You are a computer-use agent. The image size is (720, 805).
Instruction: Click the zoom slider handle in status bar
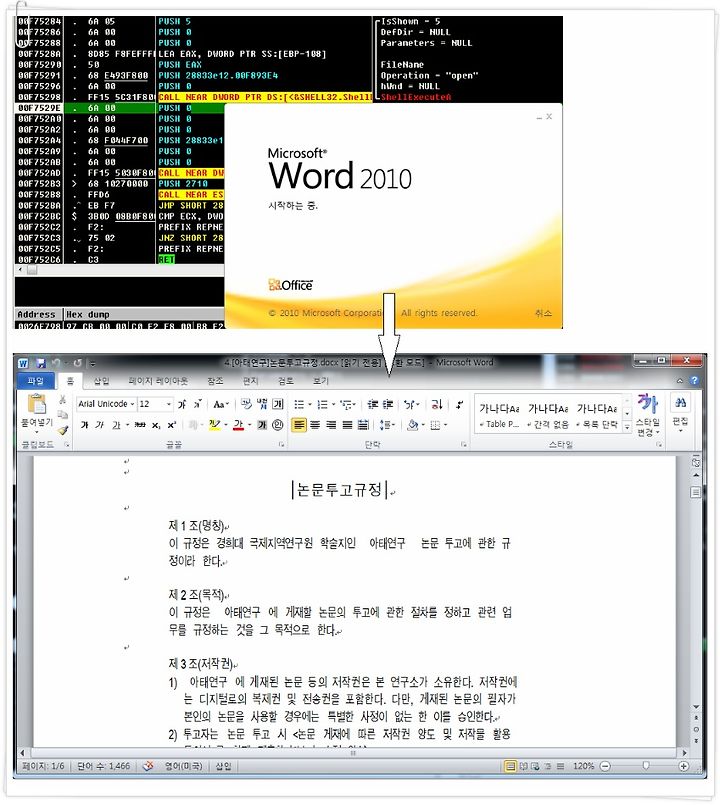[646, 766]
